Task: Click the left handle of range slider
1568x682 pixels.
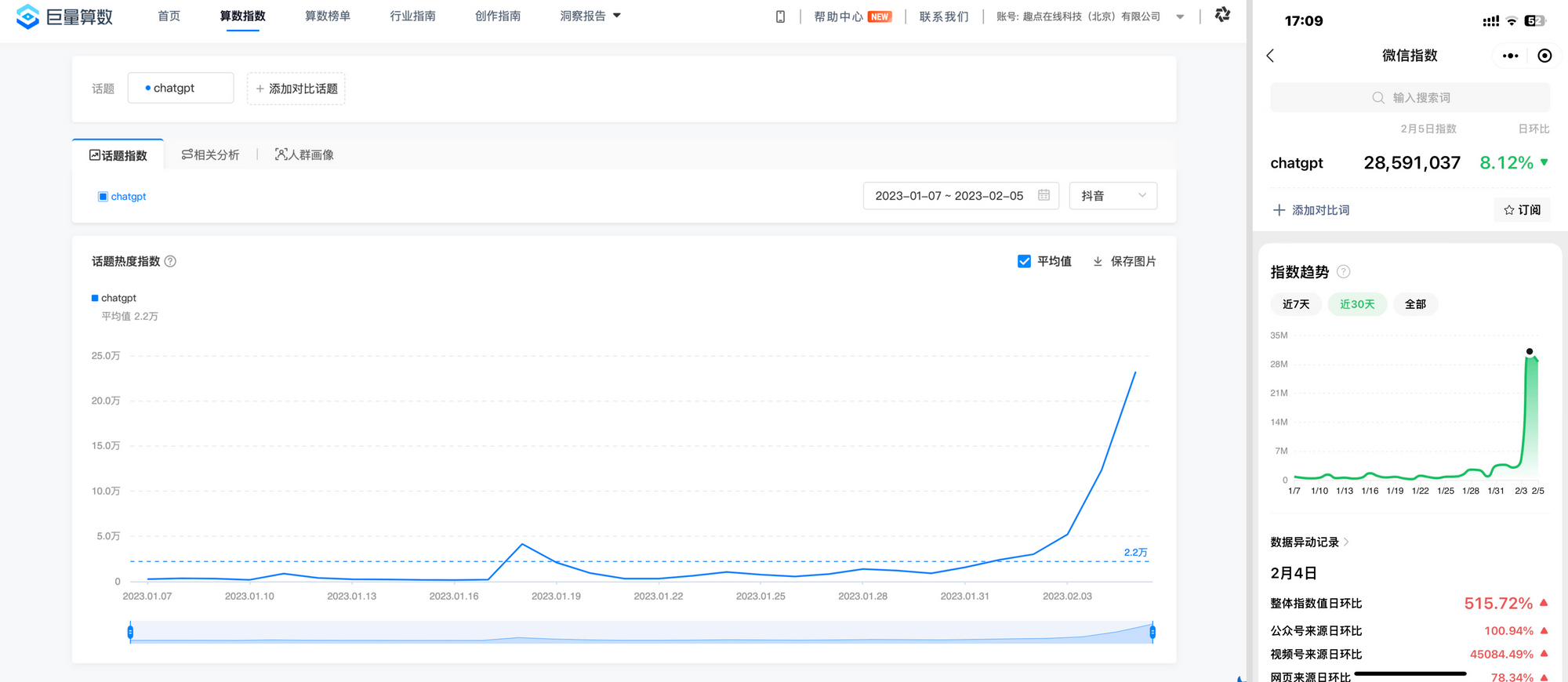Action: coord(130,632)
